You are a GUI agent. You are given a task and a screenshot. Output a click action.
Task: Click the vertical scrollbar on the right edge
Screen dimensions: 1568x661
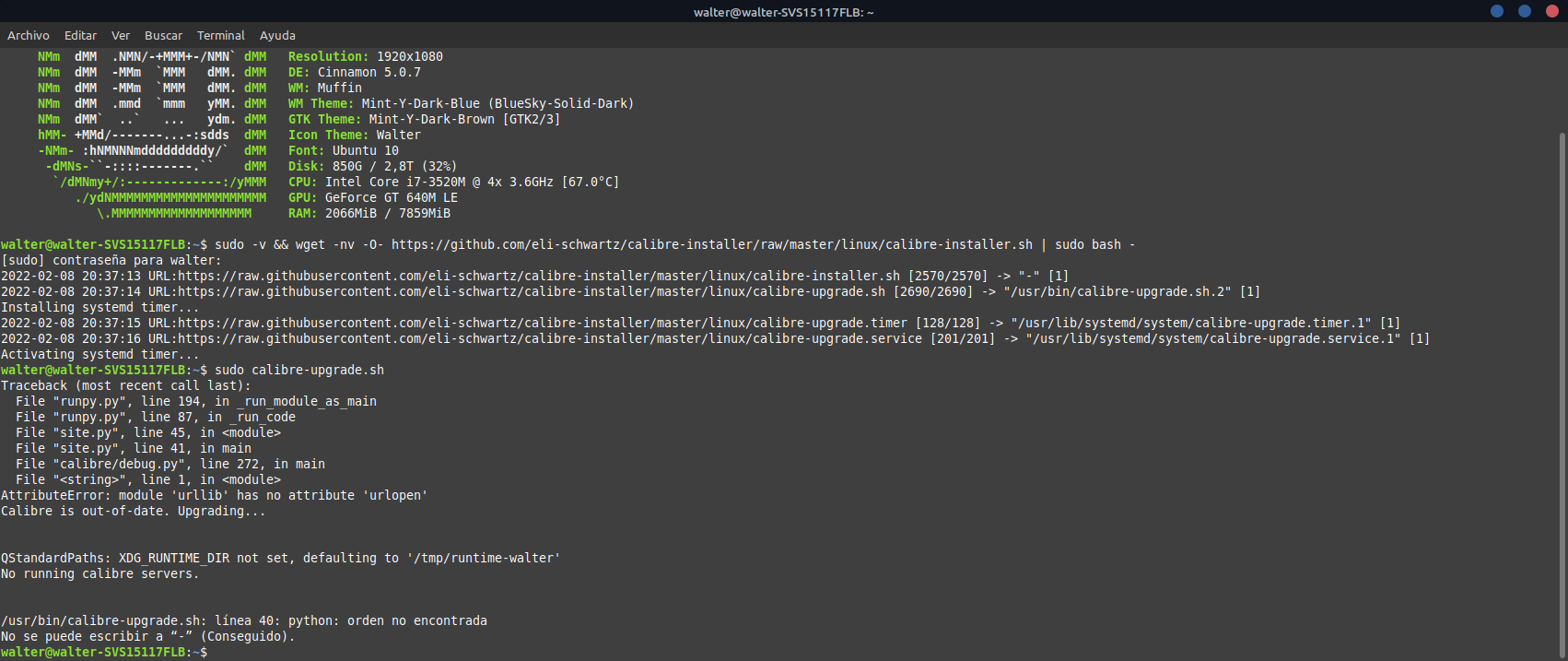coord(1562,369)
